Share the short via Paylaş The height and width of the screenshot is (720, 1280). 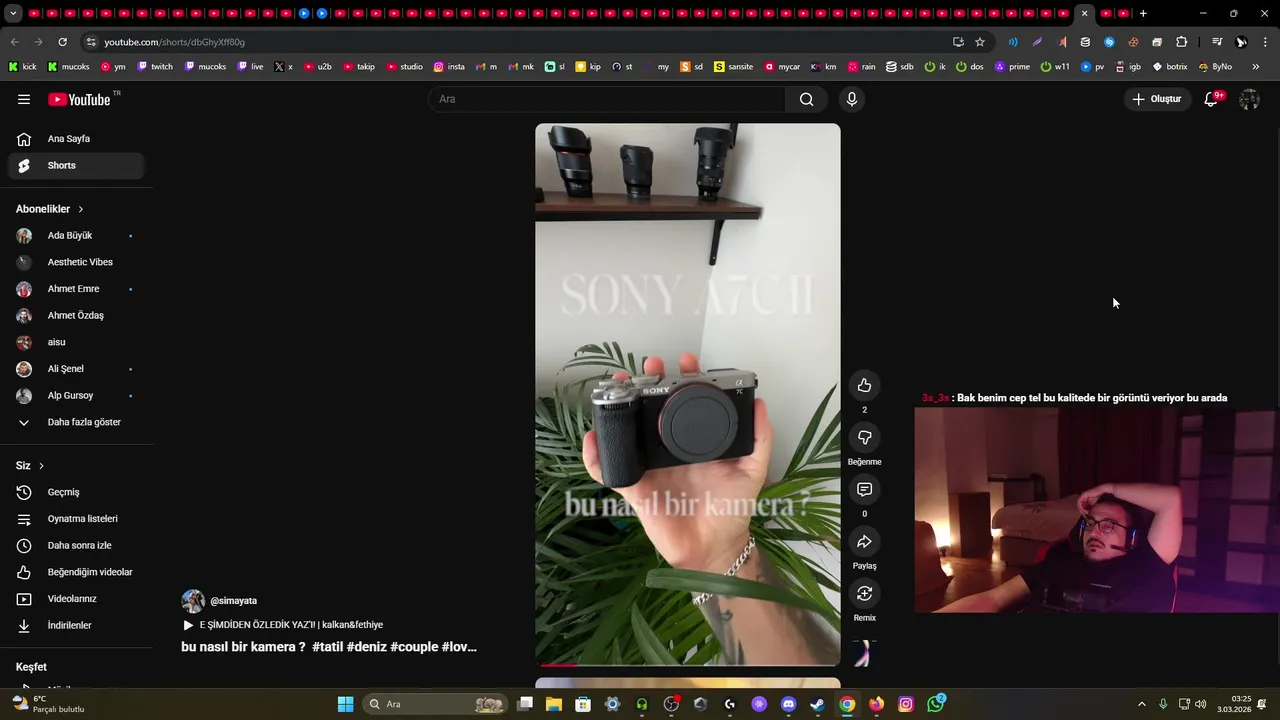pyautogui.click(x=864, y=542)
